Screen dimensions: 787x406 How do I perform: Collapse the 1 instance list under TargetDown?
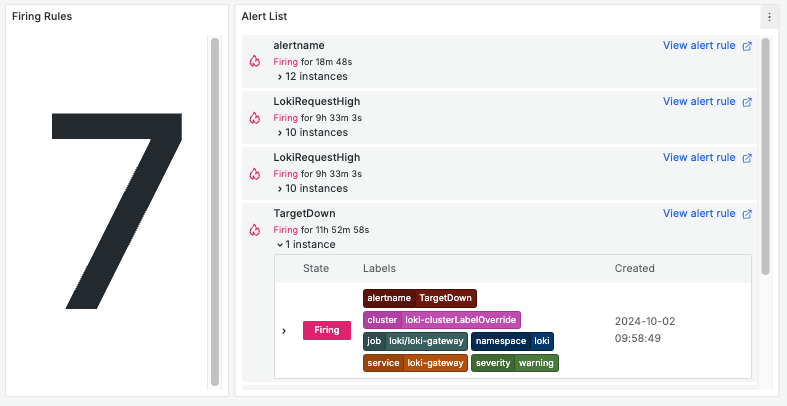(x=306, y=244)
